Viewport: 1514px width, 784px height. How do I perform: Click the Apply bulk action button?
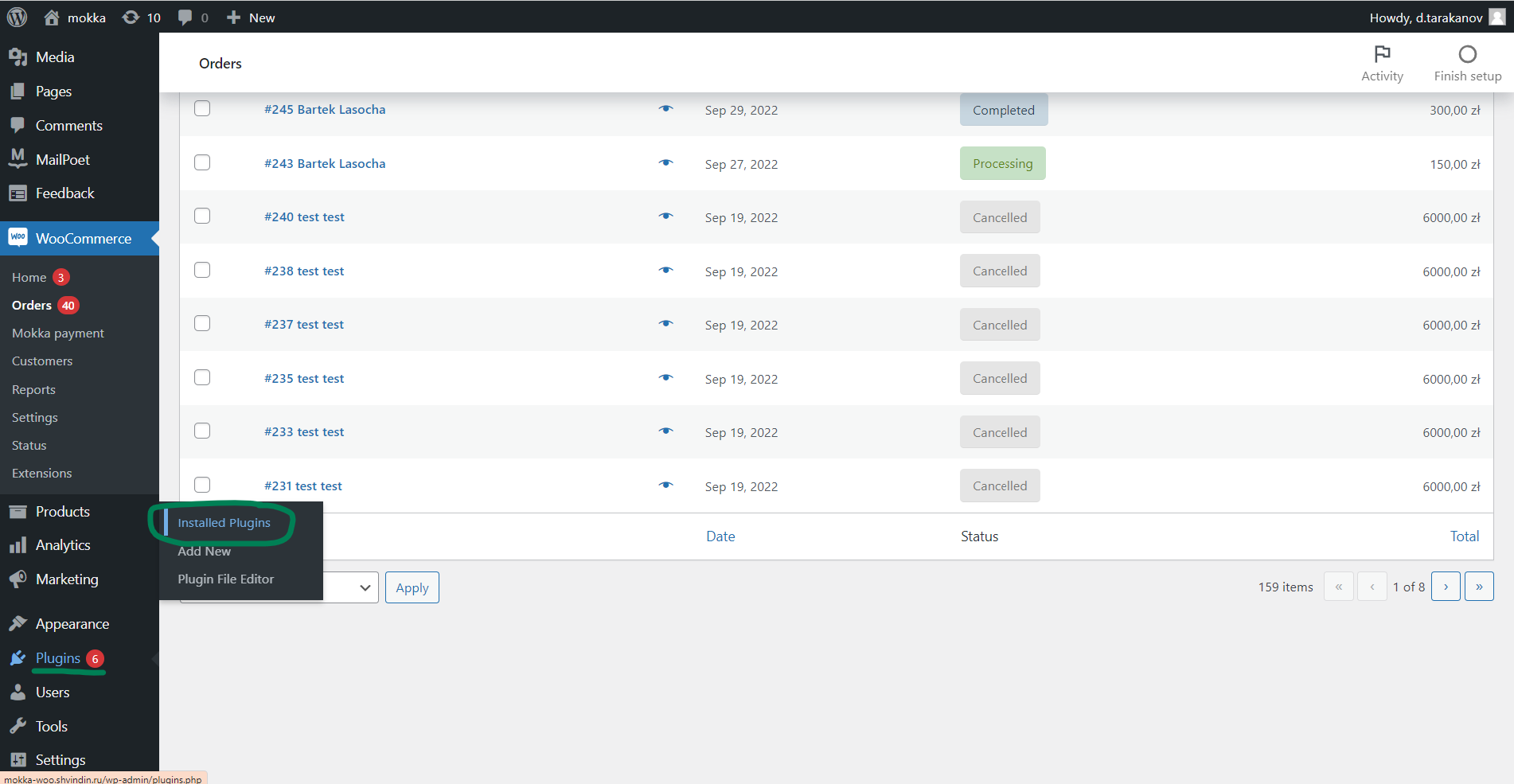[x=412, y=587]
